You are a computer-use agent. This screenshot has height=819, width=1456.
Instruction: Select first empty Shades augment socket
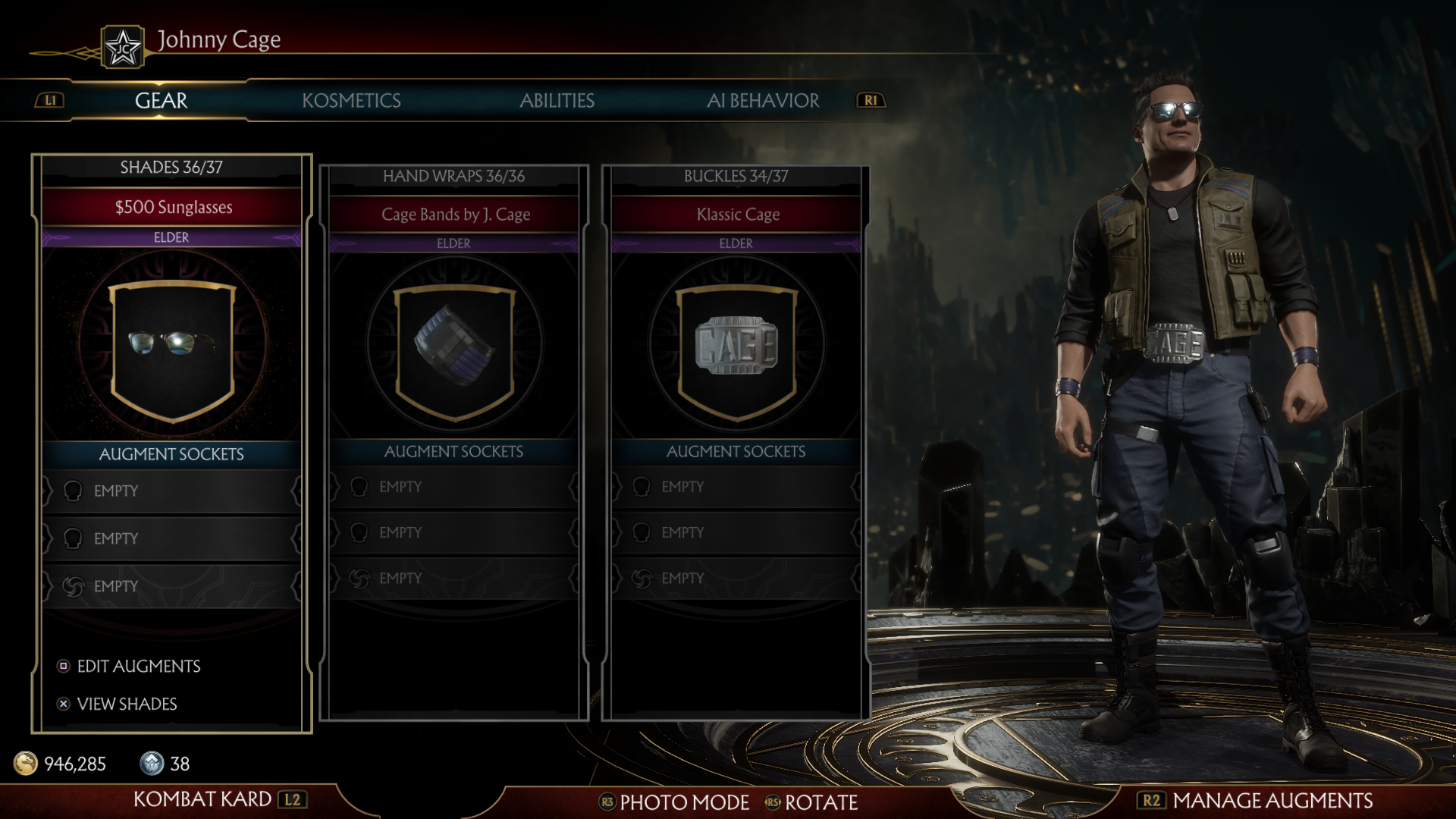pos(172,491)
